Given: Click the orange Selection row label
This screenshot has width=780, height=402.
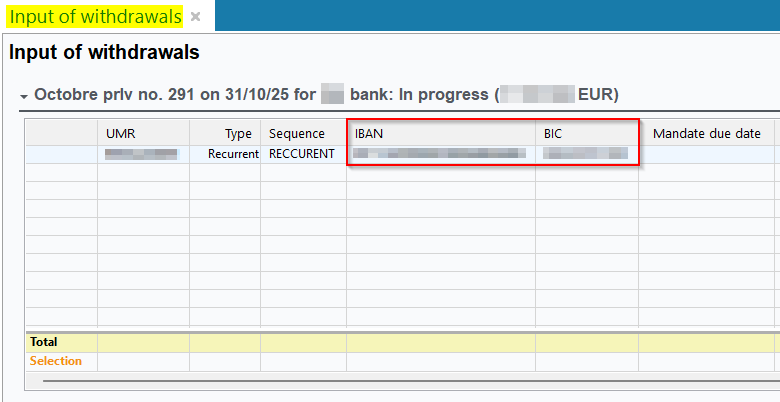Looking at the screenshot, I should [56, 361].
